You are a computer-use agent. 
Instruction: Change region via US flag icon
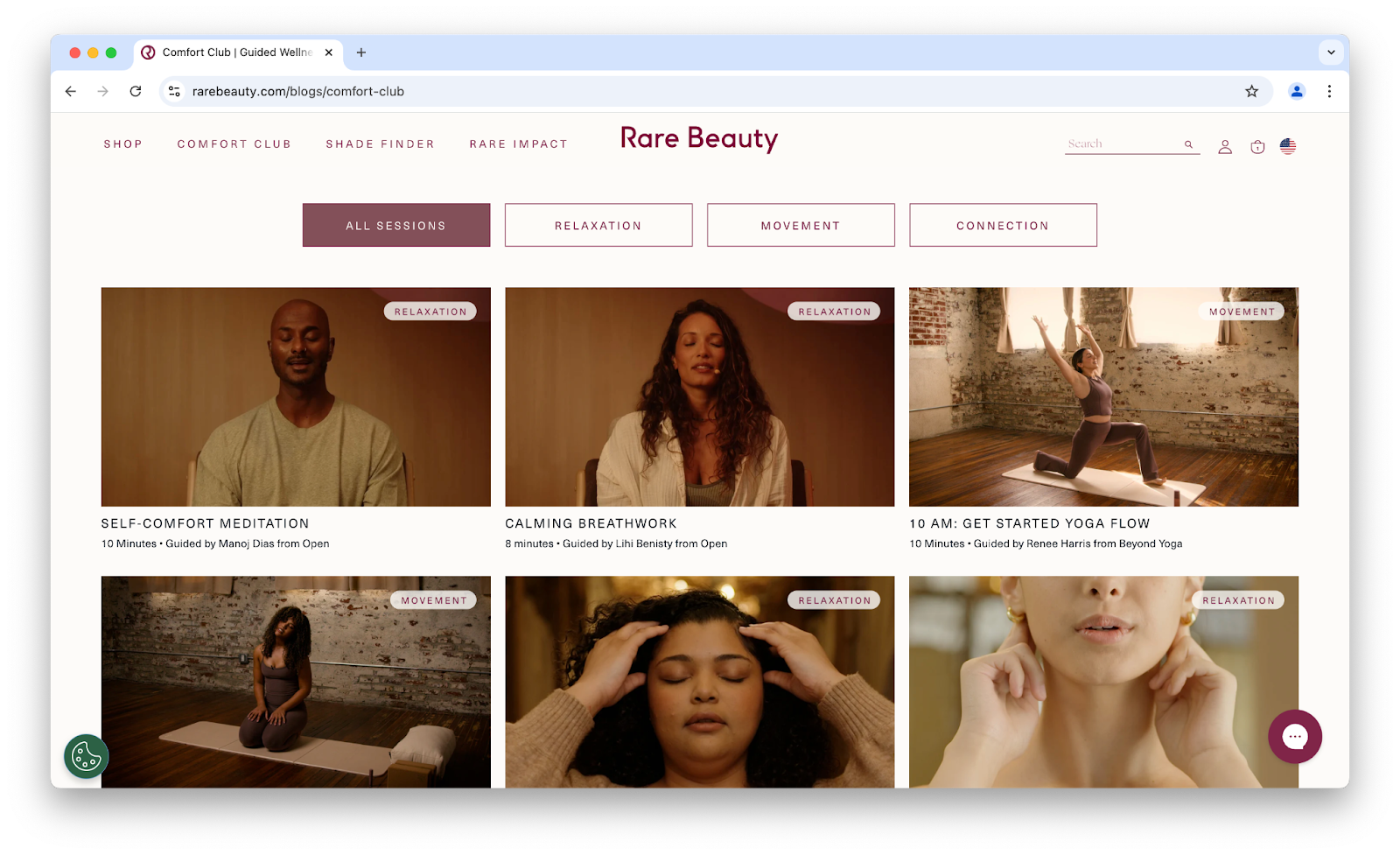point(1288,146)
